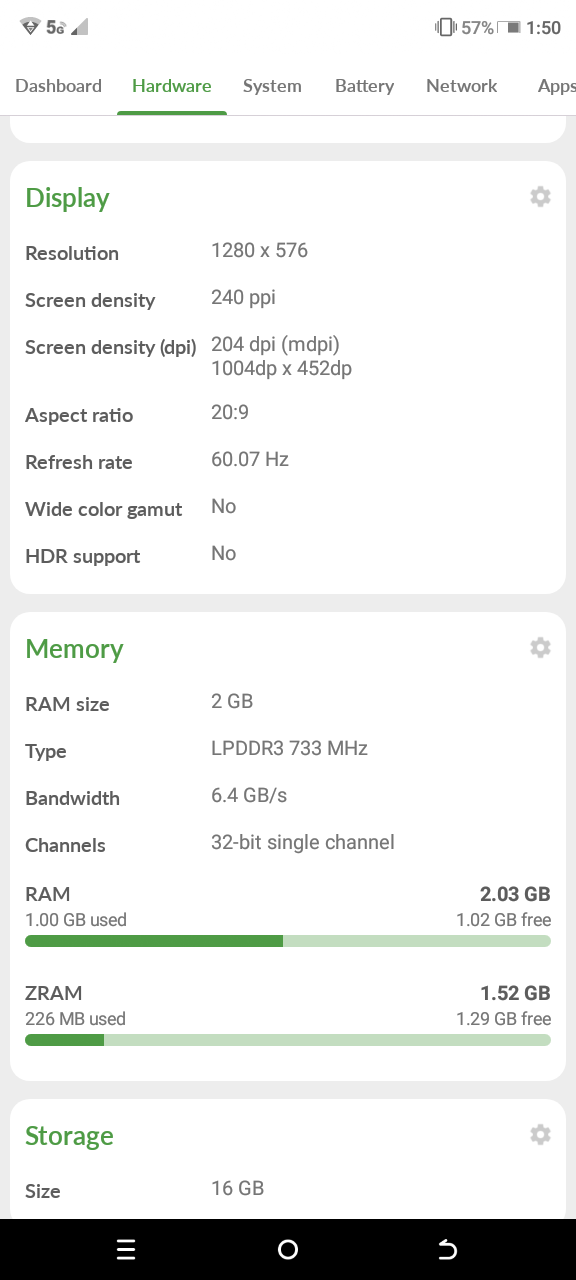Tap the ZRAM usage progress bar
Screen dimensions: 576x1280
pos(288,1040)
